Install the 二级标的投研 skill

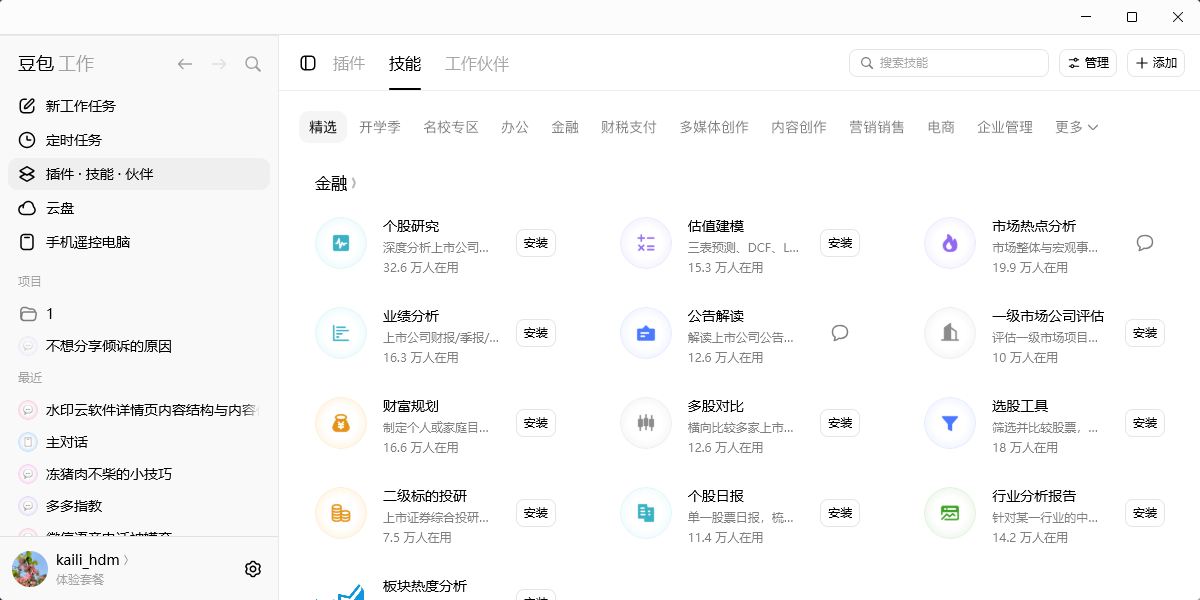[536, 513]
